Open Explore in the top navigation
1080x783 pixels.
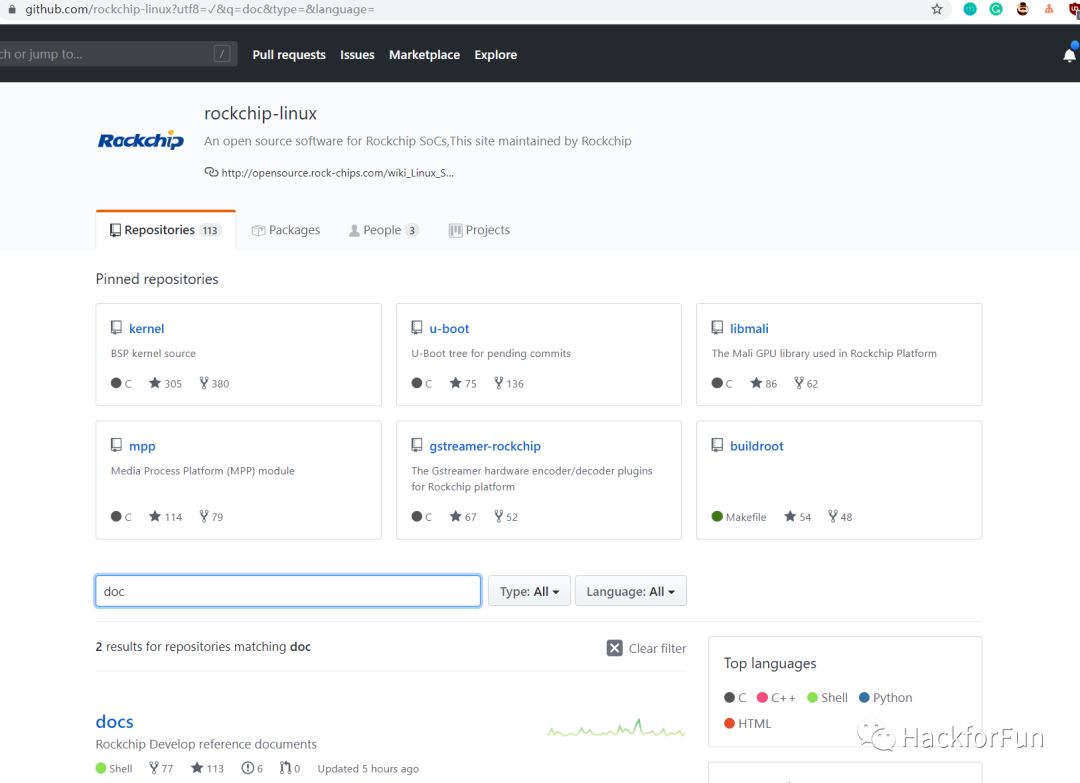click(x=495, y=54)
